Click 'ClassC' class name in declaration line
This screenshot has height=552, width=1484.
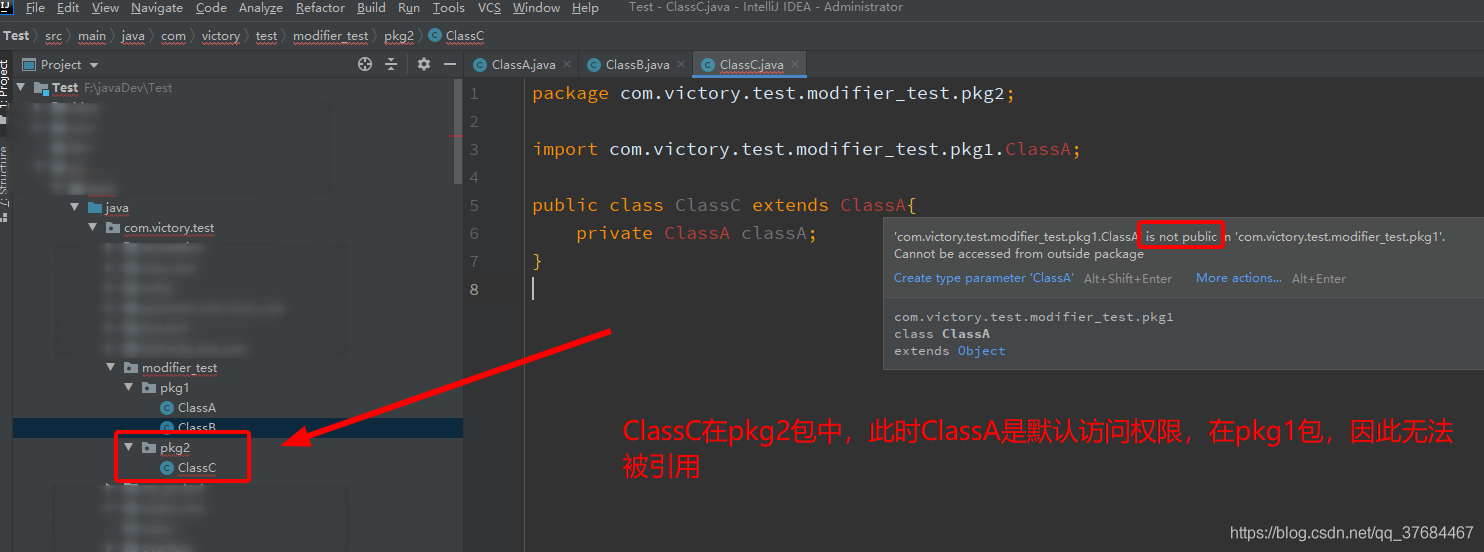(708, 205)
